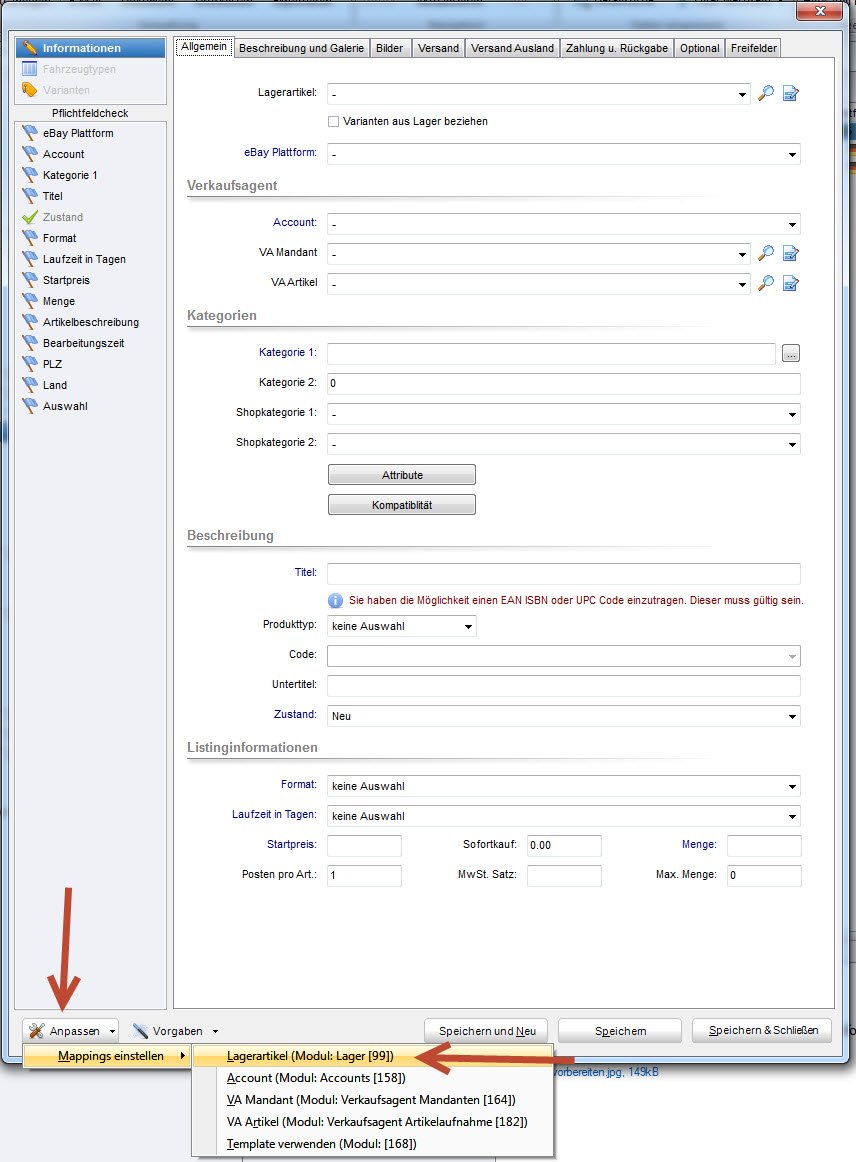The height and width of the screenshot is (1162, 856).
Task: Click the Speichern button
Action: 620,1031
